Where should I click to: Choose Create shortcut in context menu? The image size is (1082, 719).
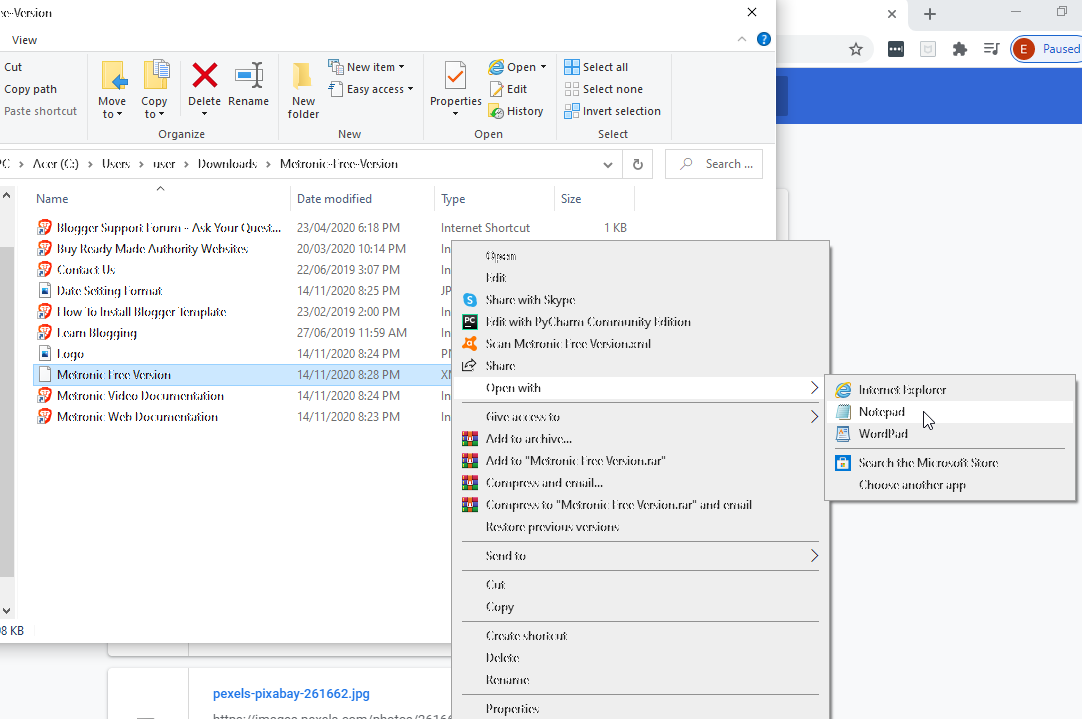coord(640,636)
